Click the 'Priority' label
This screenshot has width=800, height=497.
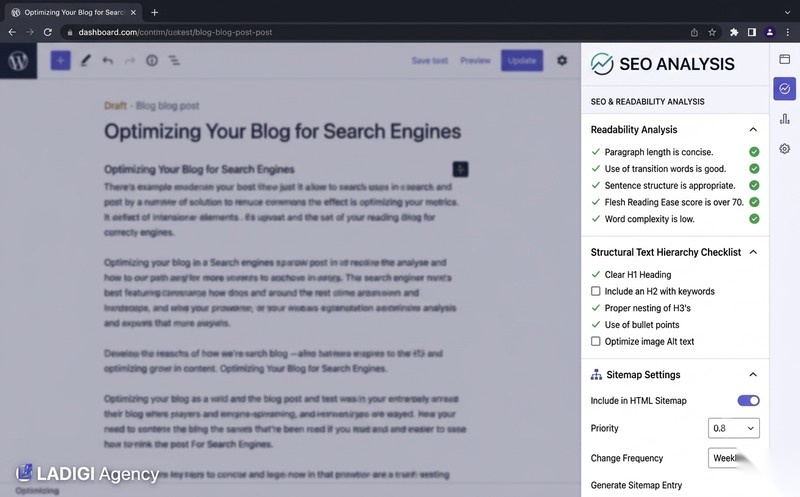pos(605,428)
